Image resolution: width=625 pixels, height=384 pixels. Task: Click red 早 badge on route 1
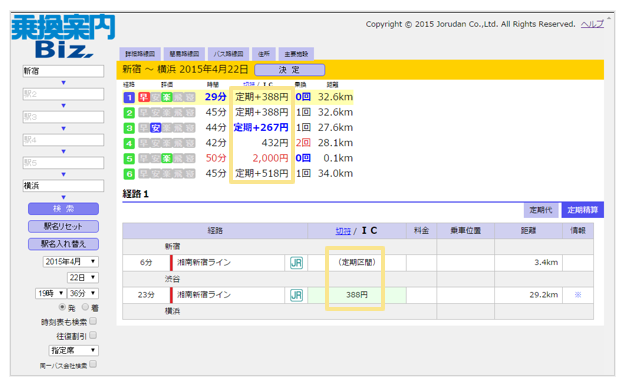click(143, 97)
